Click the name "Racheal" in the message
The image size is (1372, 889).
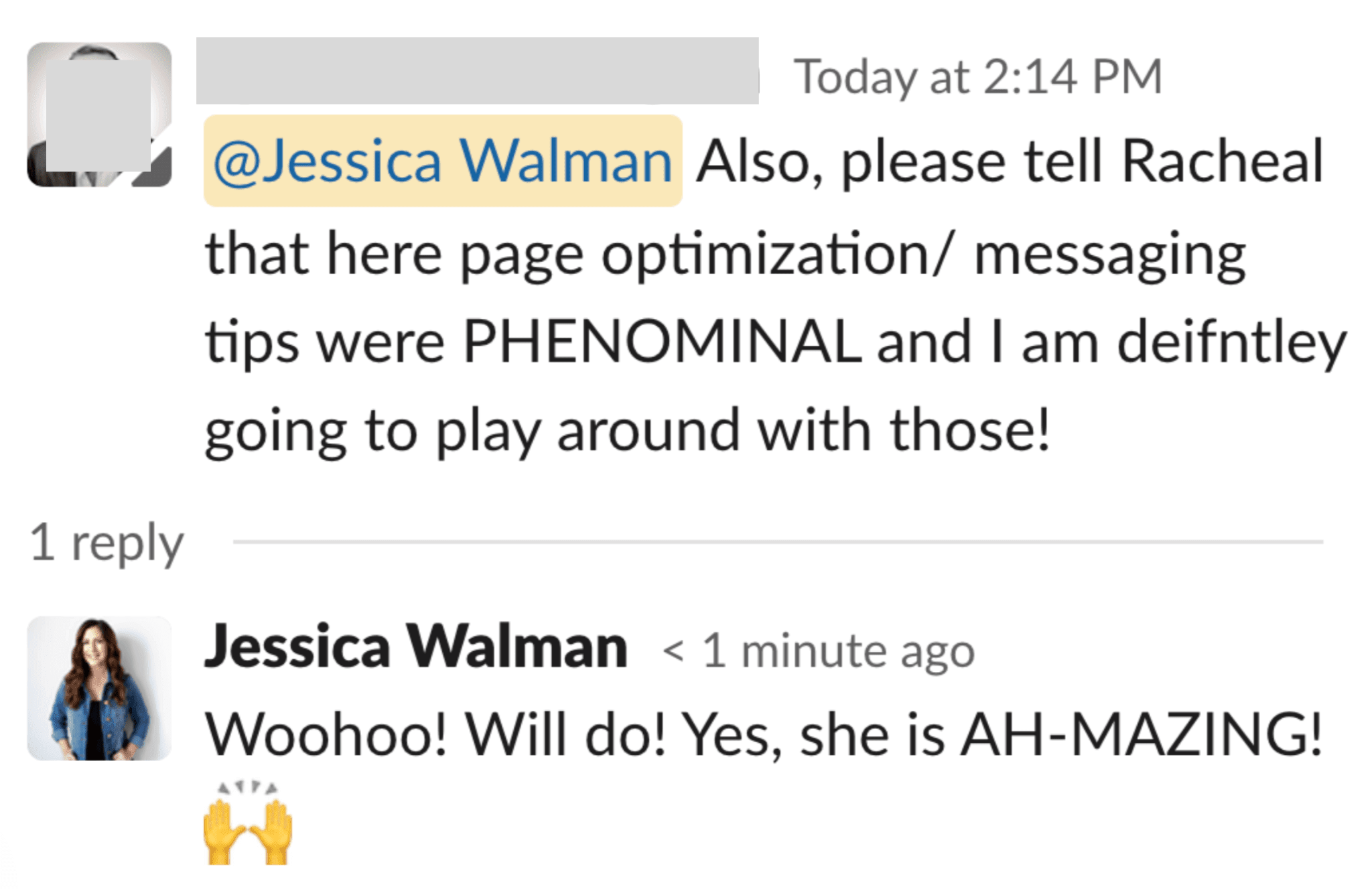tap(1222, 161)
